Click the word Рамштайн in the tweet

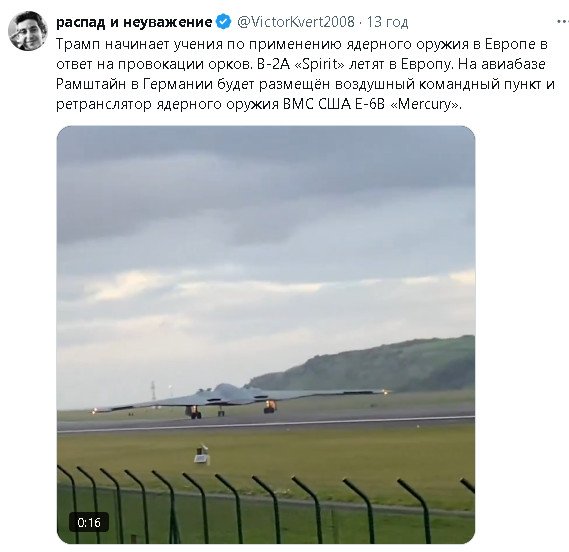pos(91,84)
